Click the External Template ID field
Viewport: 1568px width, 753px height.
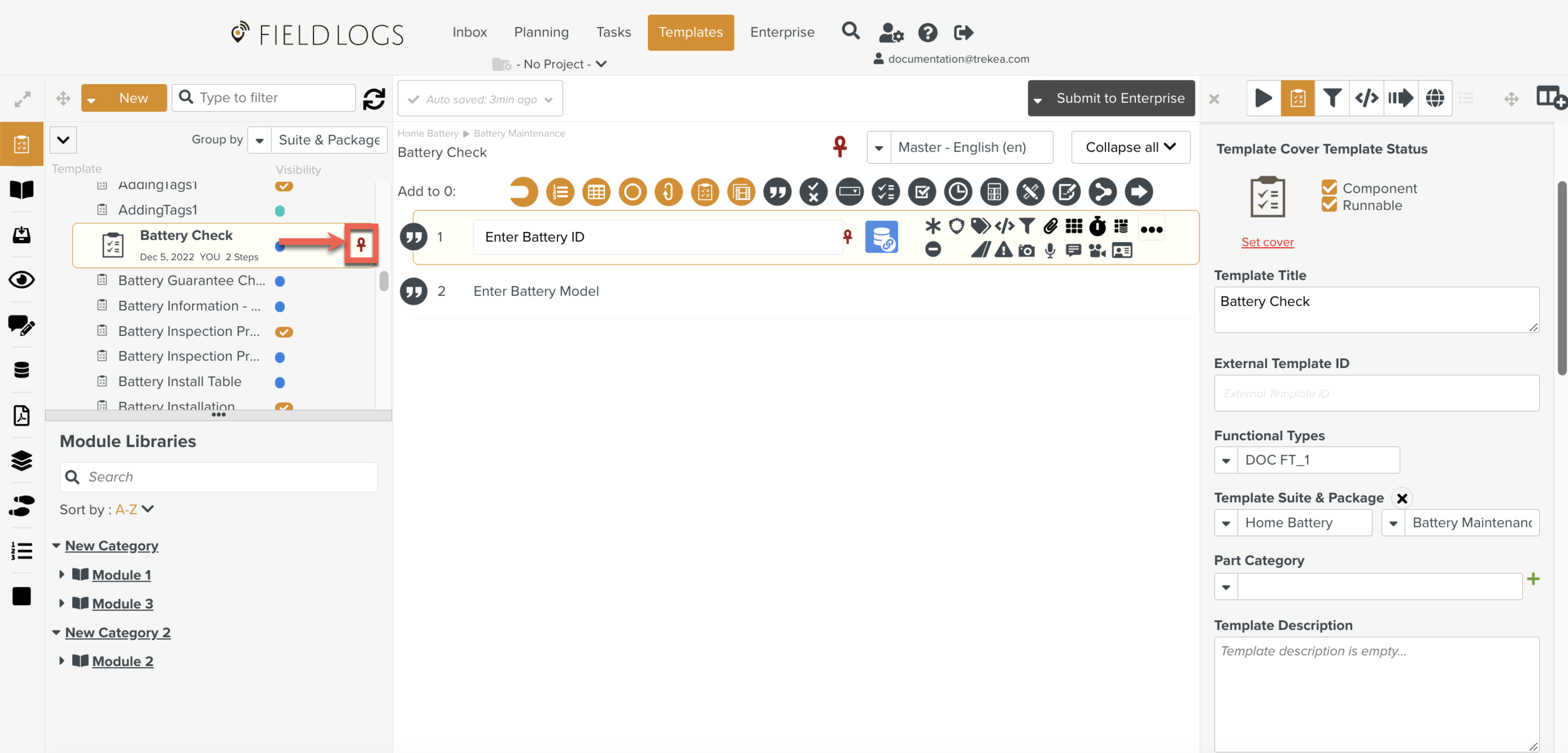(1376, 393)
